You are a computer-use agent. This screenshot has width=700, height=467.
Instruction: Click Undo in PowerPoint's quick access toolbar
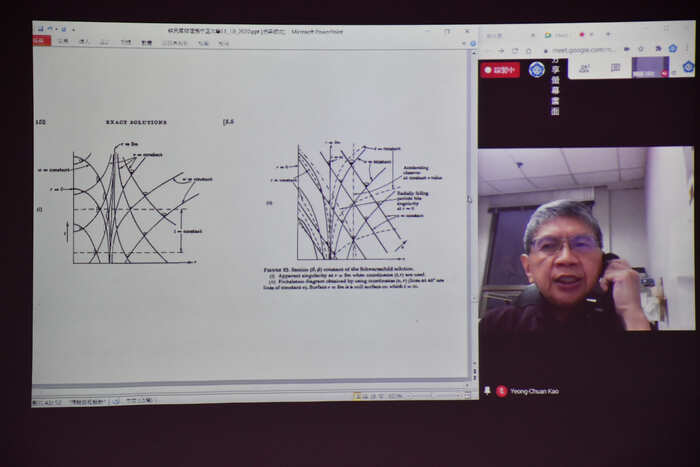pos(50,29)
